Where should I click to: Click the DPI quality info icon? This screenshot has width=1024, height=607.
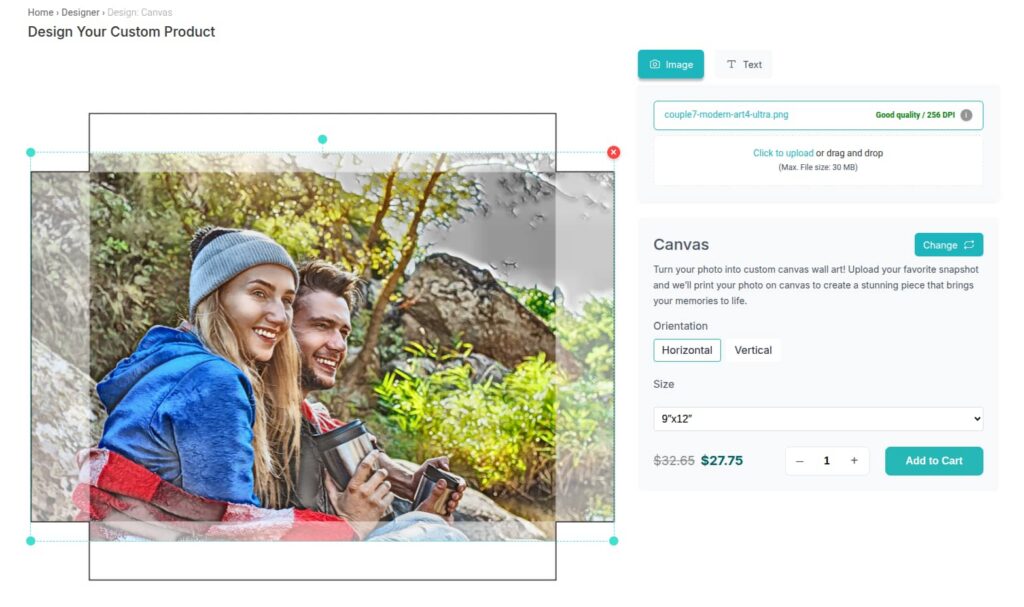coord(966,115)
